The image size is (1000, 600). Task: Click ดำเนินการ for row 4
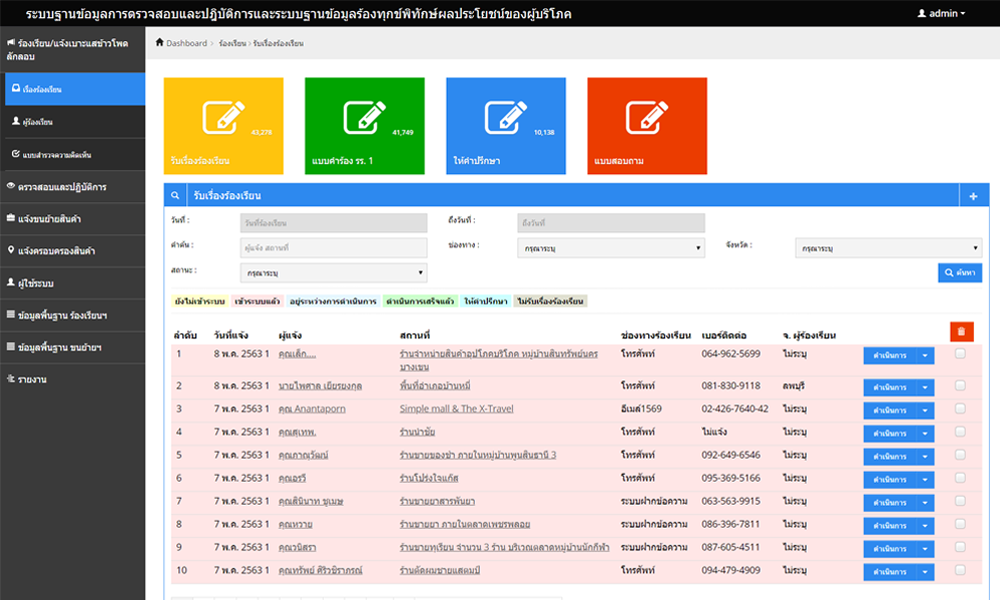[890, 434]
